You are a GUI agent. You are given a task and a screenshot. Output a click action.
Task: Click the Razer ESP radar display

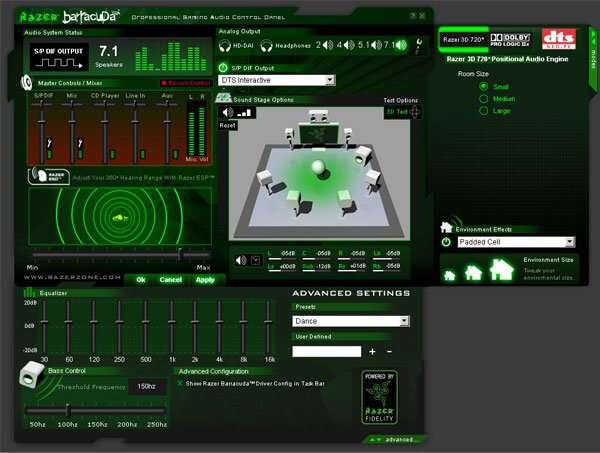[x=120, y=216]
